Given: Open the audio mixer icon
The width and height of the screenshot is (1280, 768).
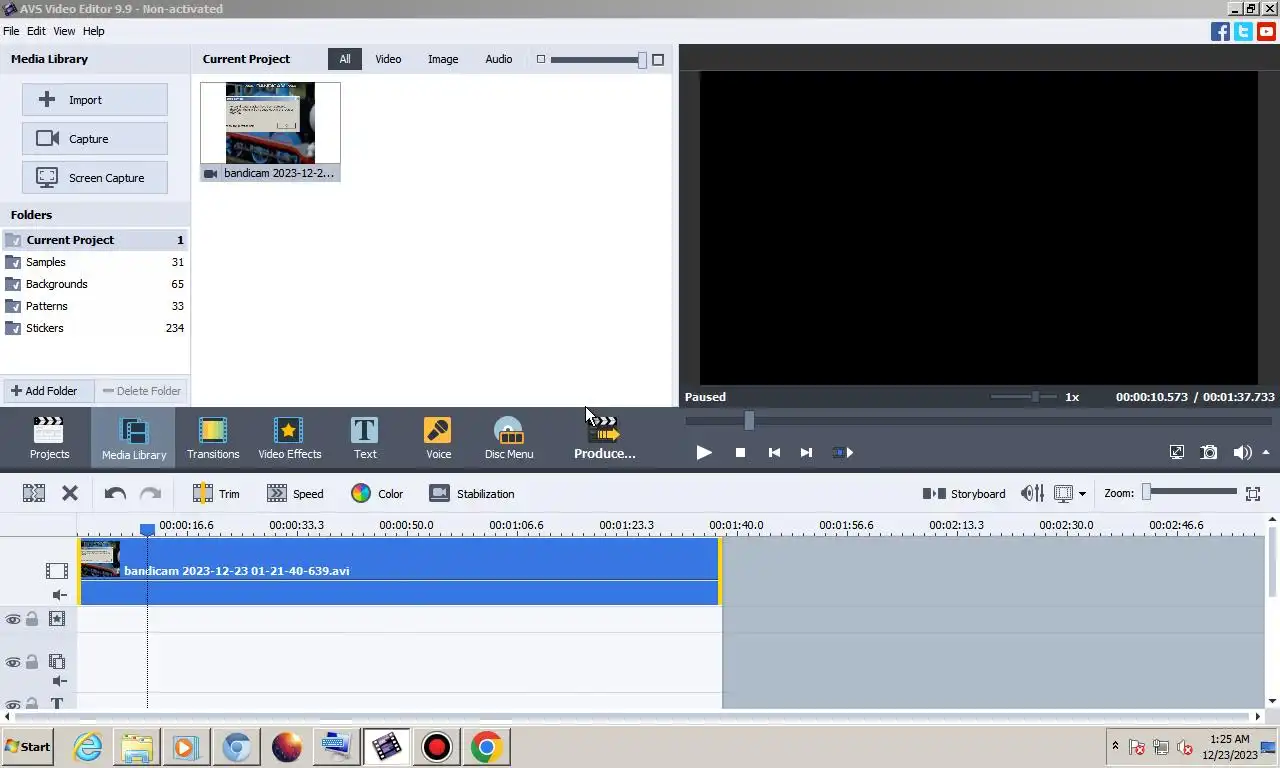Looking at the screenshot, I should point(1032,493).
